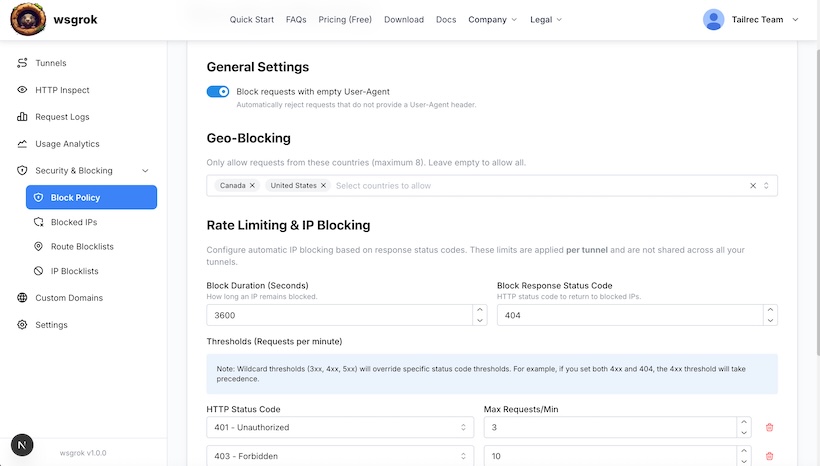The height and width of the screenshot is (466, 820).
Task: Click the Block Duration seconds field
Action: pyautogui.click(x=338, y=315)
